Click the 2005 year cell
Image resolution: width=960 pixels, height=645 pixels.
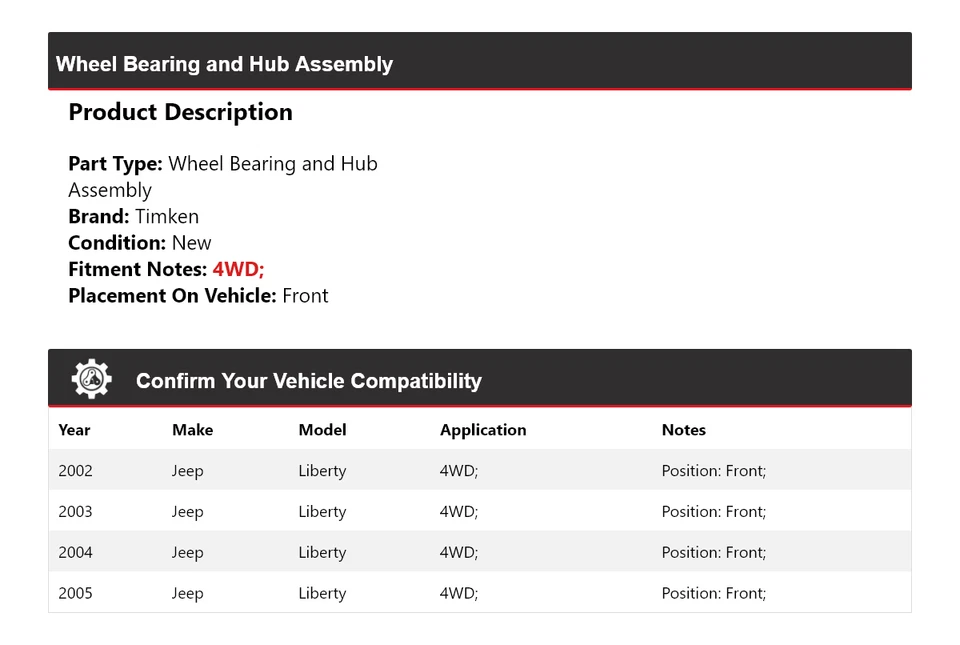(75, 592)
